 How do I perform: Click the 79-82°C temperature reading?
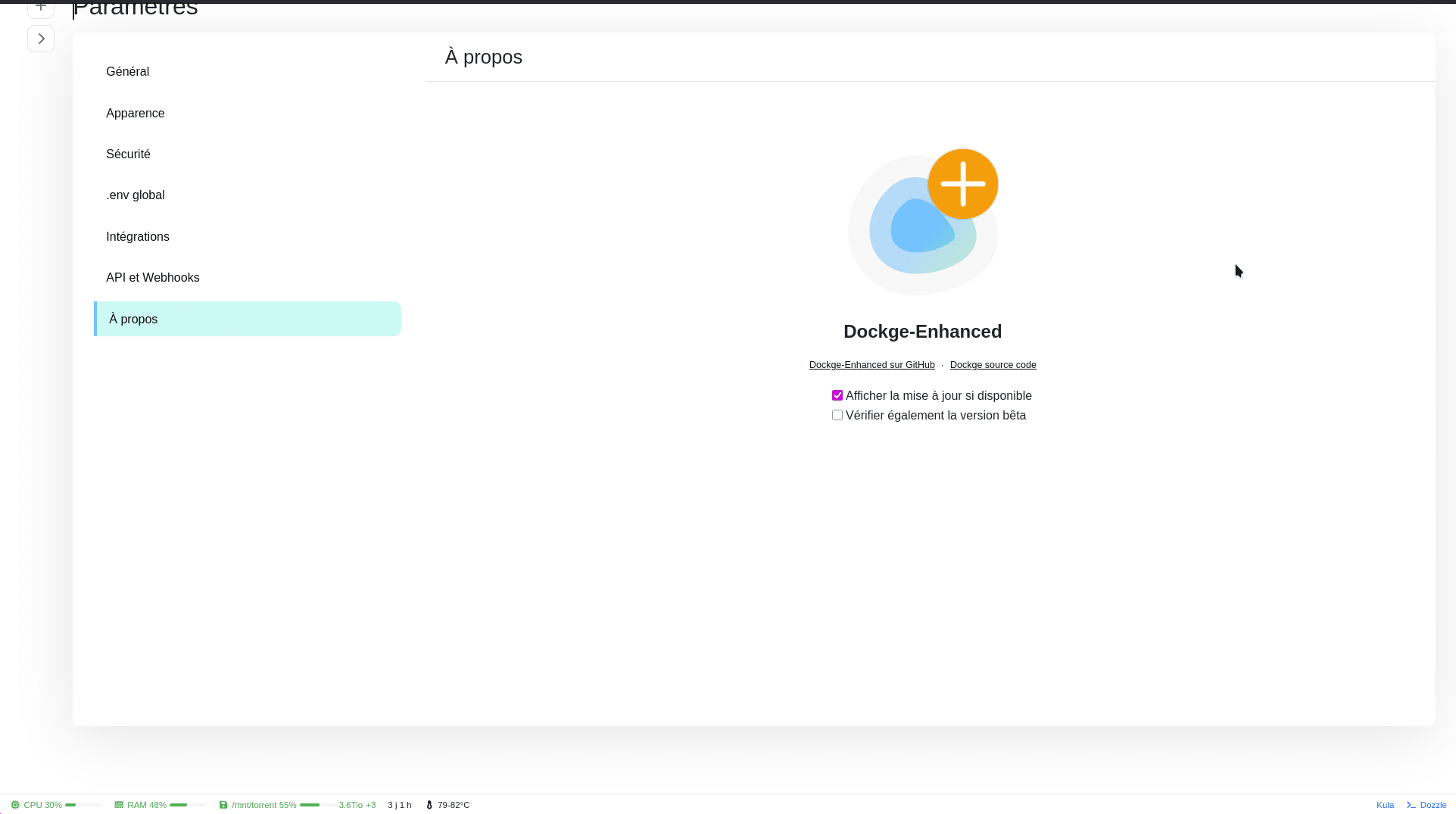pos(454,805)
